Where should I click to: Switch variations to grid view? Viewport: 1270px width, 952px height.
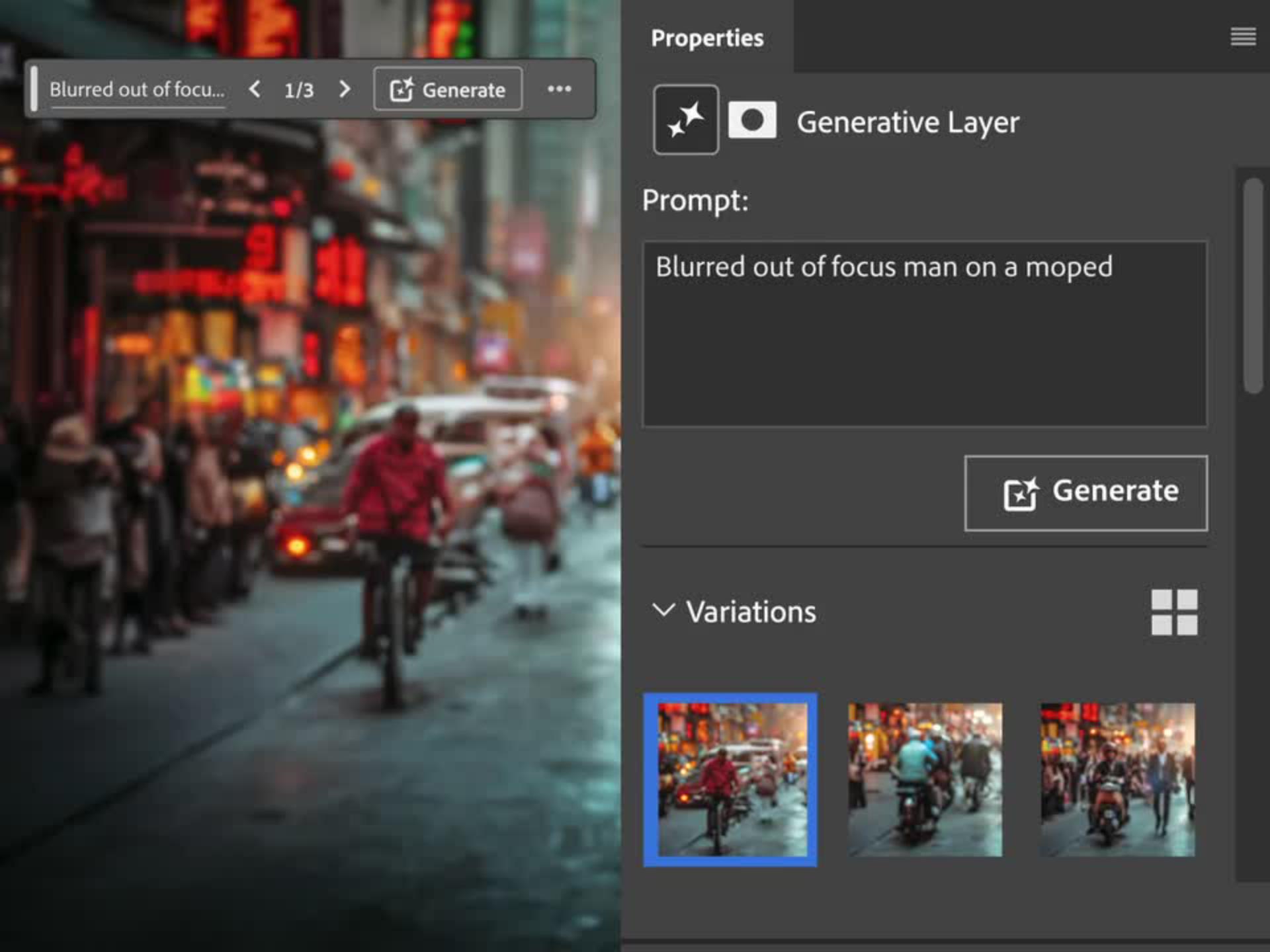[x=1174, y=612]
